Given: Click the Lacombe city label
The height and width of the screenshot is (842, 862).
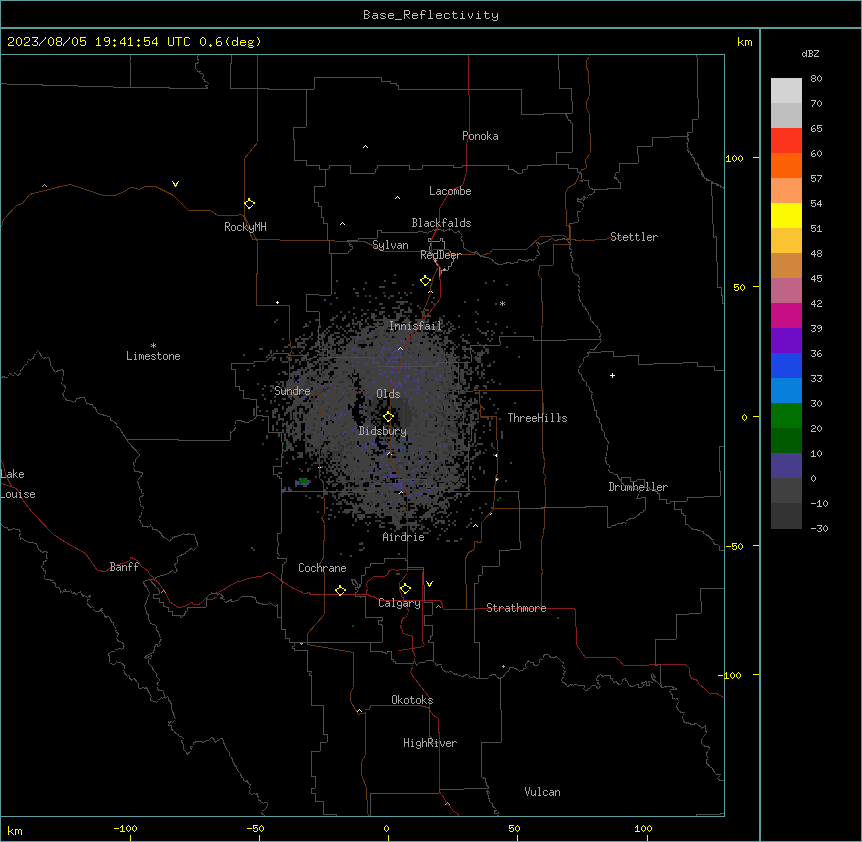Looking at the screenshot, I should pyautogui.click(x=450, y=191).
